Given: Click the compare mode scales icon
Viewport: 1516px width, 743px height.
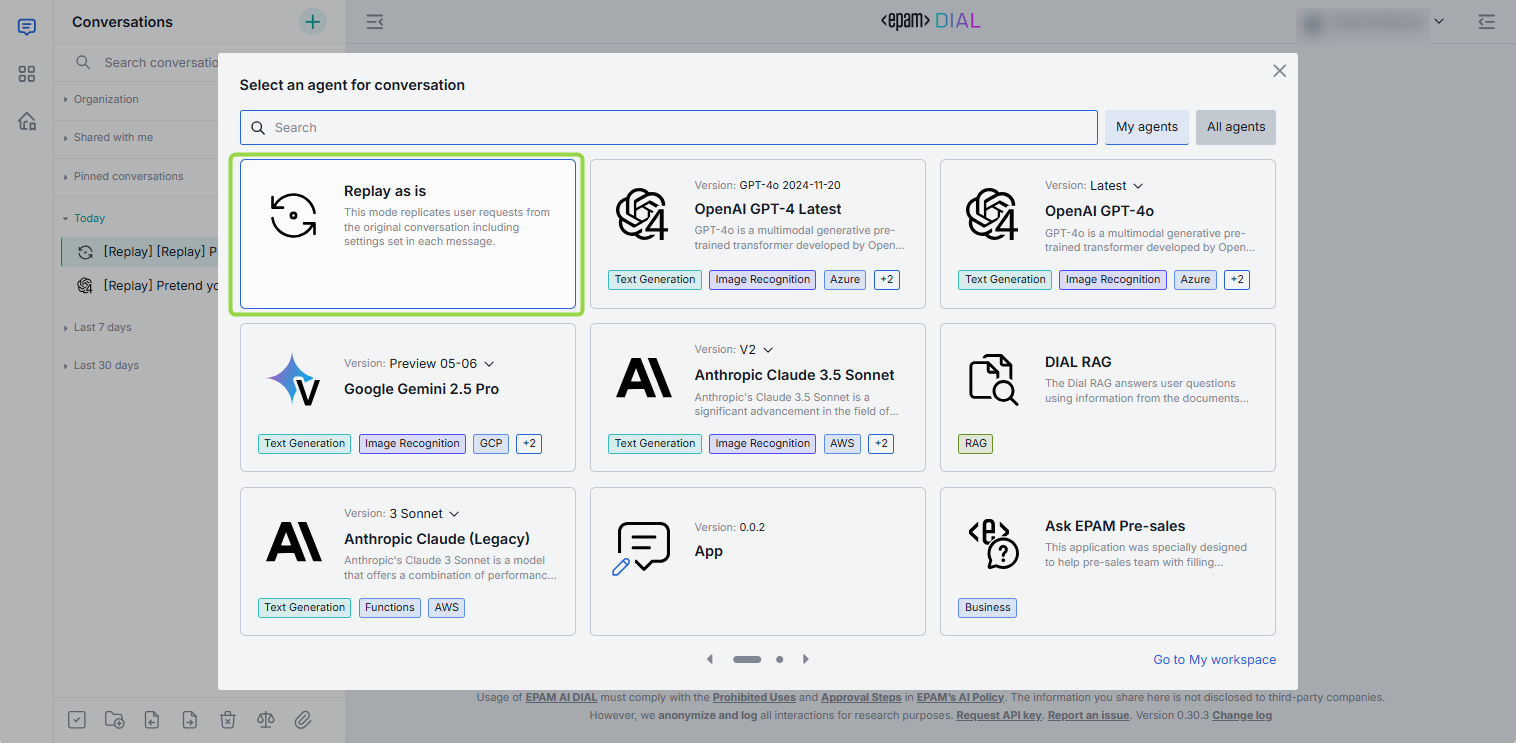Looking at the screenshot, I should [265, 719].
